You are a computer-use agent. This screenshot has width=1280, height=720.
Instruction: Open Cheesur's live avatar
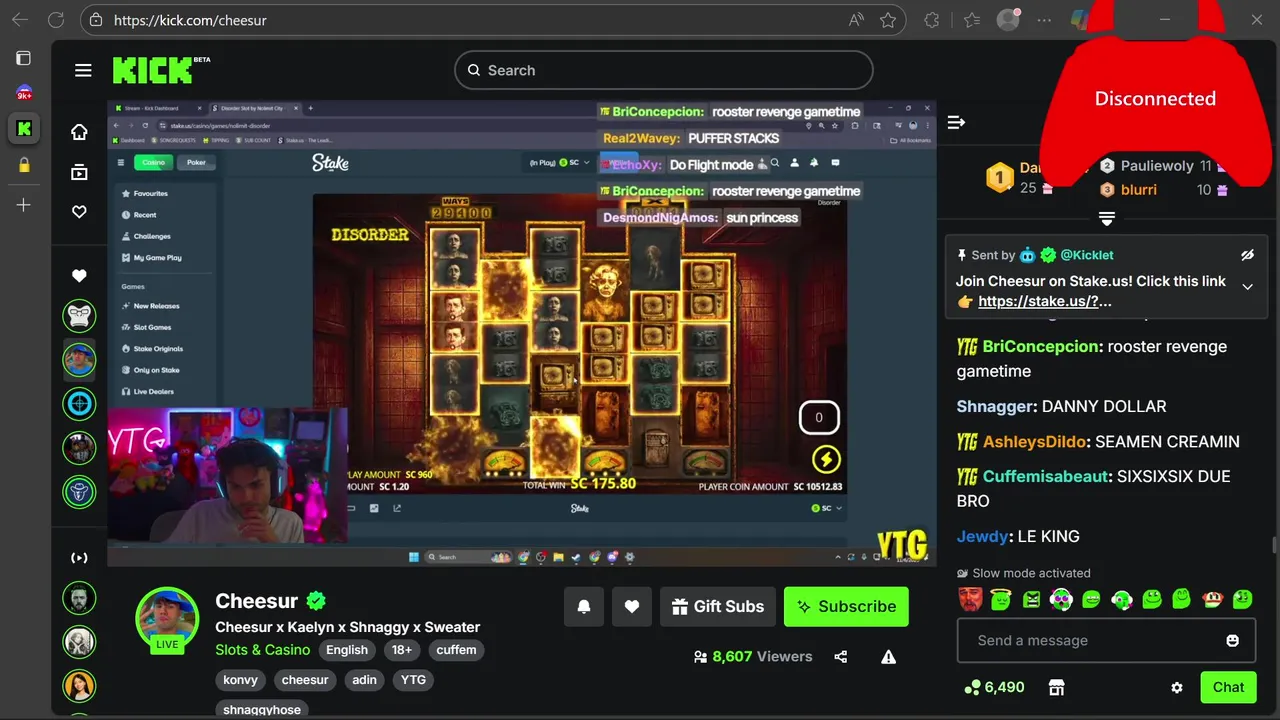coord(167,620)
